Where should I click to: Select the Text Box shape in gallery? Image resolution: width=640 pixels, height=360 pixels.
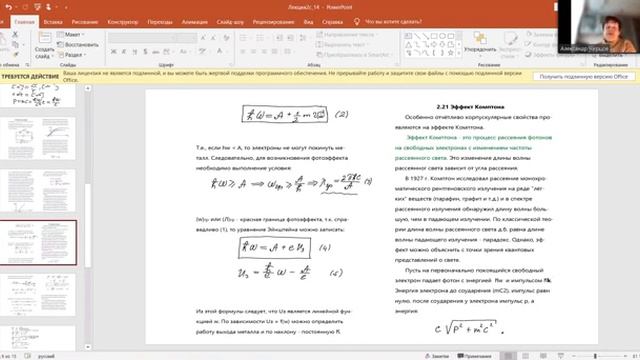tap(408, 36)
